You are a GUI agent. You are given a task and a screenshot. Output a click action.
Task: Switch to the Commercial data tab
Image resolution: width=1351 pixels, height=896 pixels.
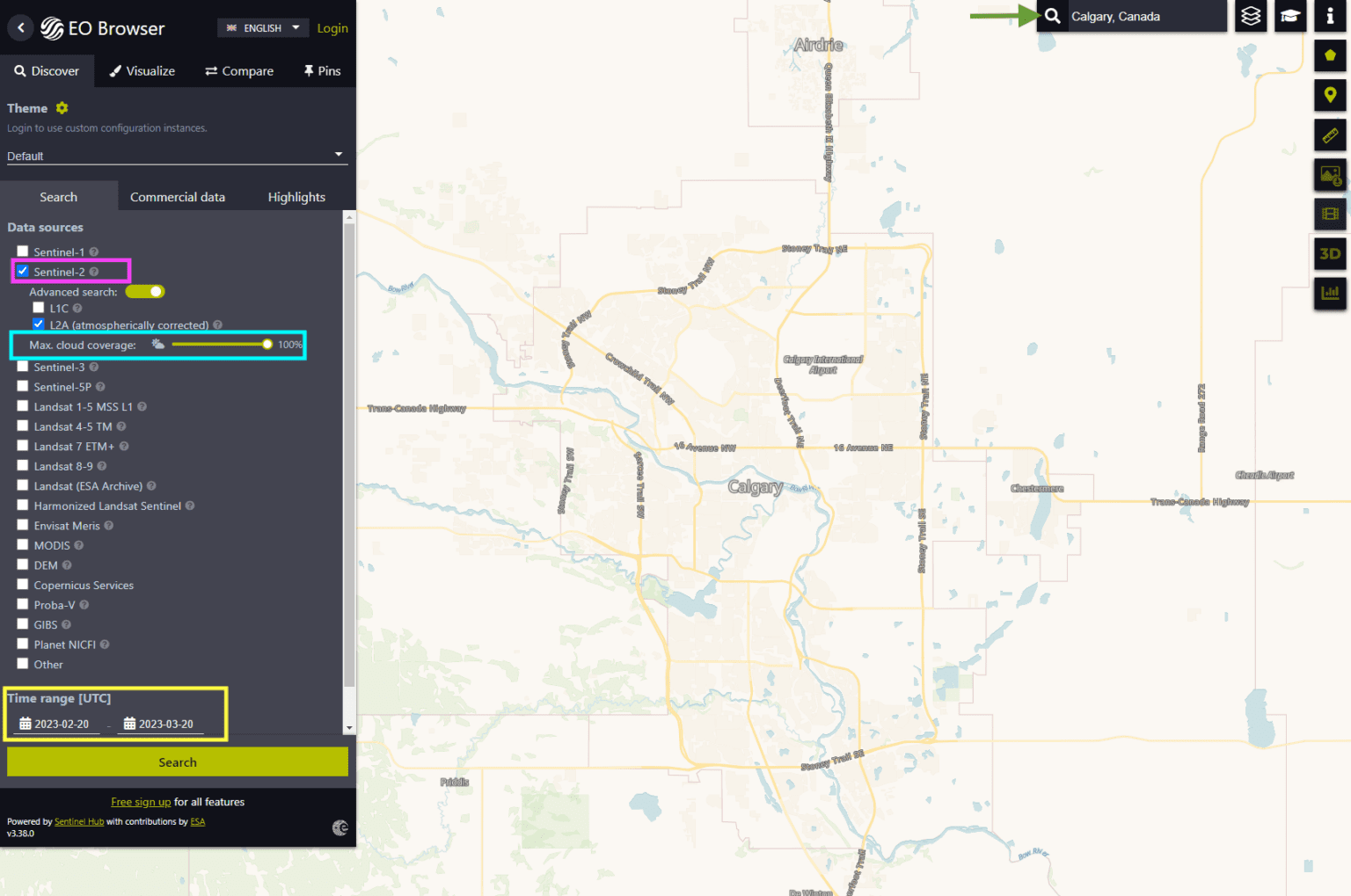point(177,196)
